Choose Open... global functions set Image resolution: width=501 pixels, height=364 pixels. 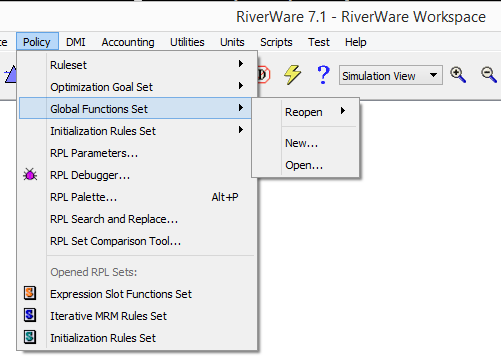pyautogui.click(x=305, y=165)
